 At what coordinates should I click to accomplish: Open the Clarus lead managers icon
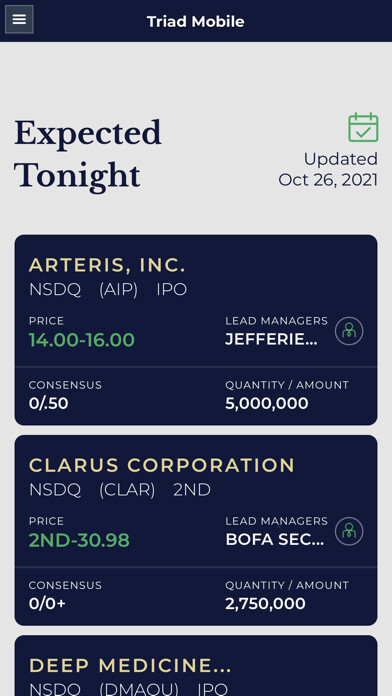pos(349,531)
